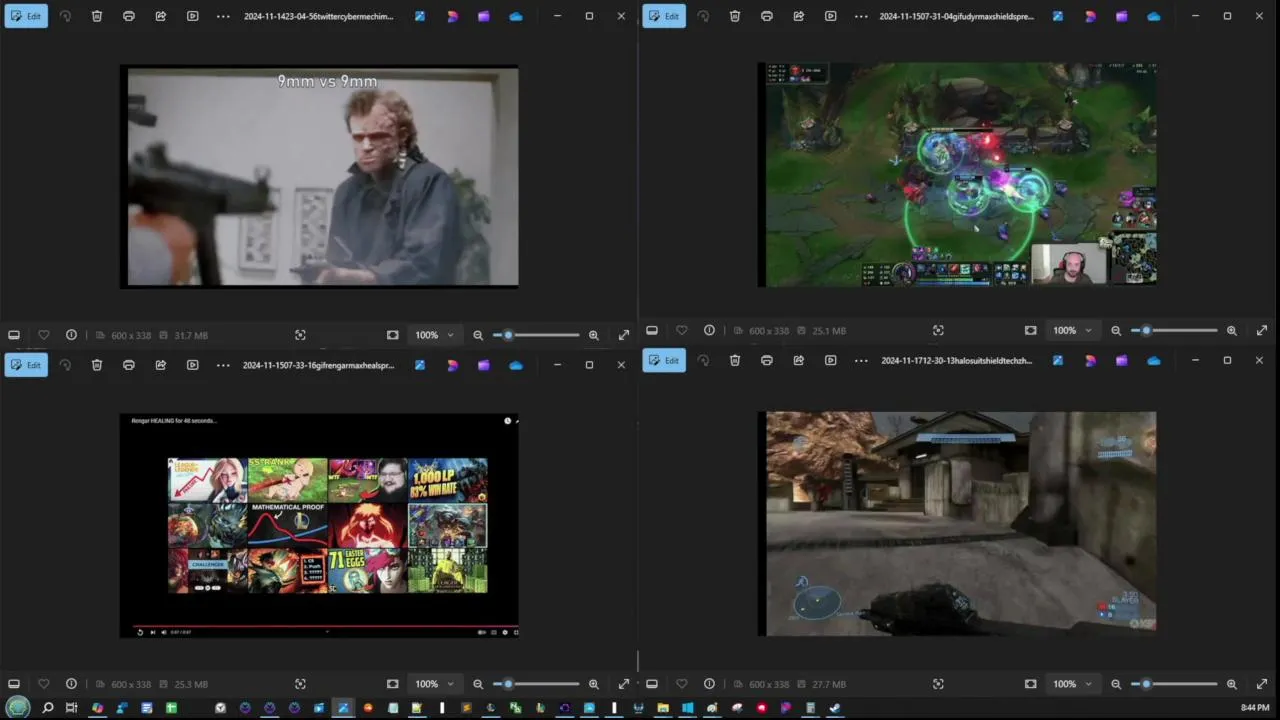
Task: Delete the halosuitshieldtechzh image
Action: (x=735, y=360)
